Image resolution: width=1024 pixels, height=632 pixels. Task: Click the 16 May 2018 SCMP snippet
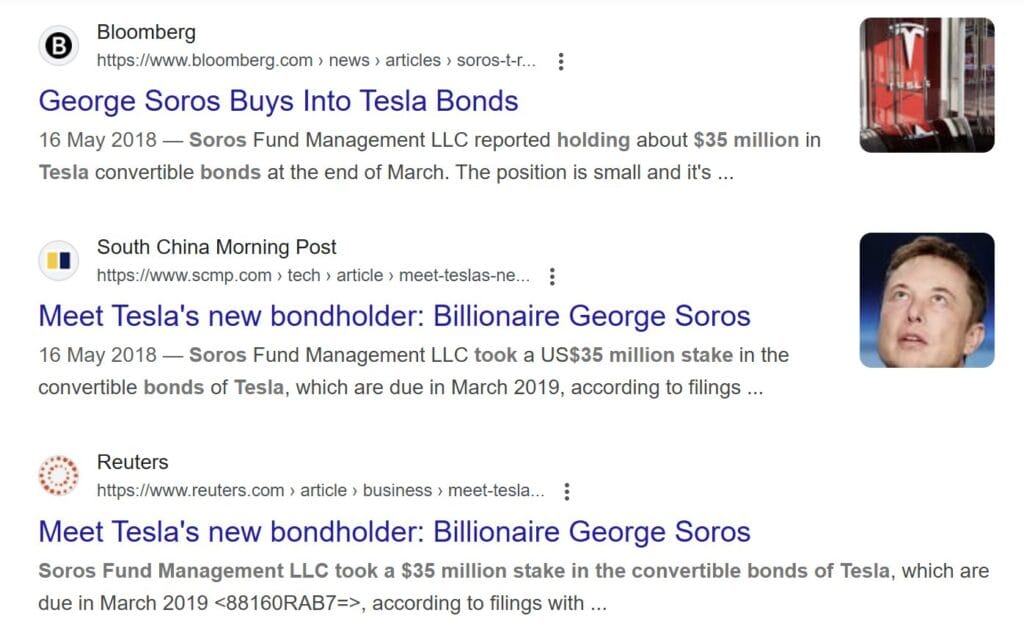(413, 371)
